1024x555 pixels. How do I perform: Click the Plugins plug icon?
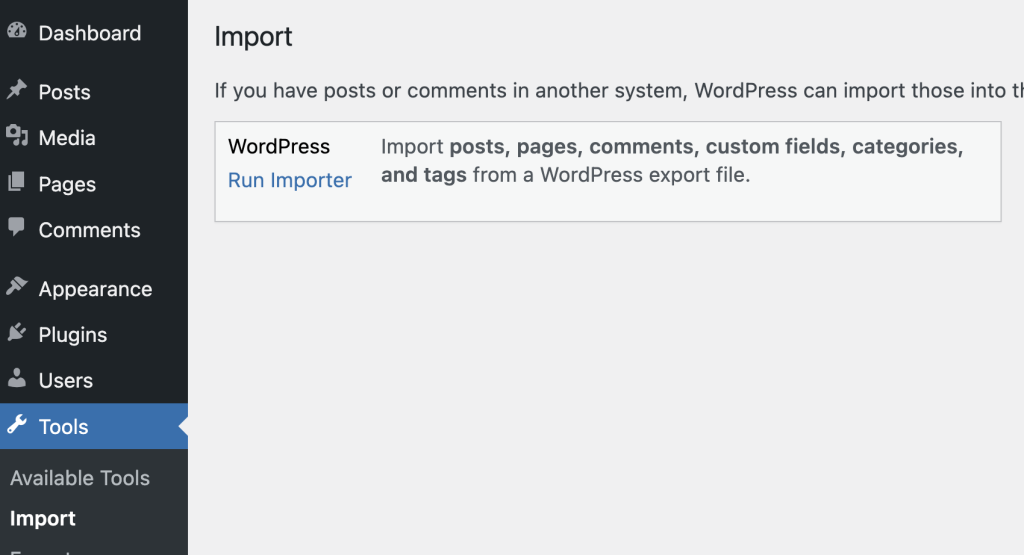tap(17, 332)
